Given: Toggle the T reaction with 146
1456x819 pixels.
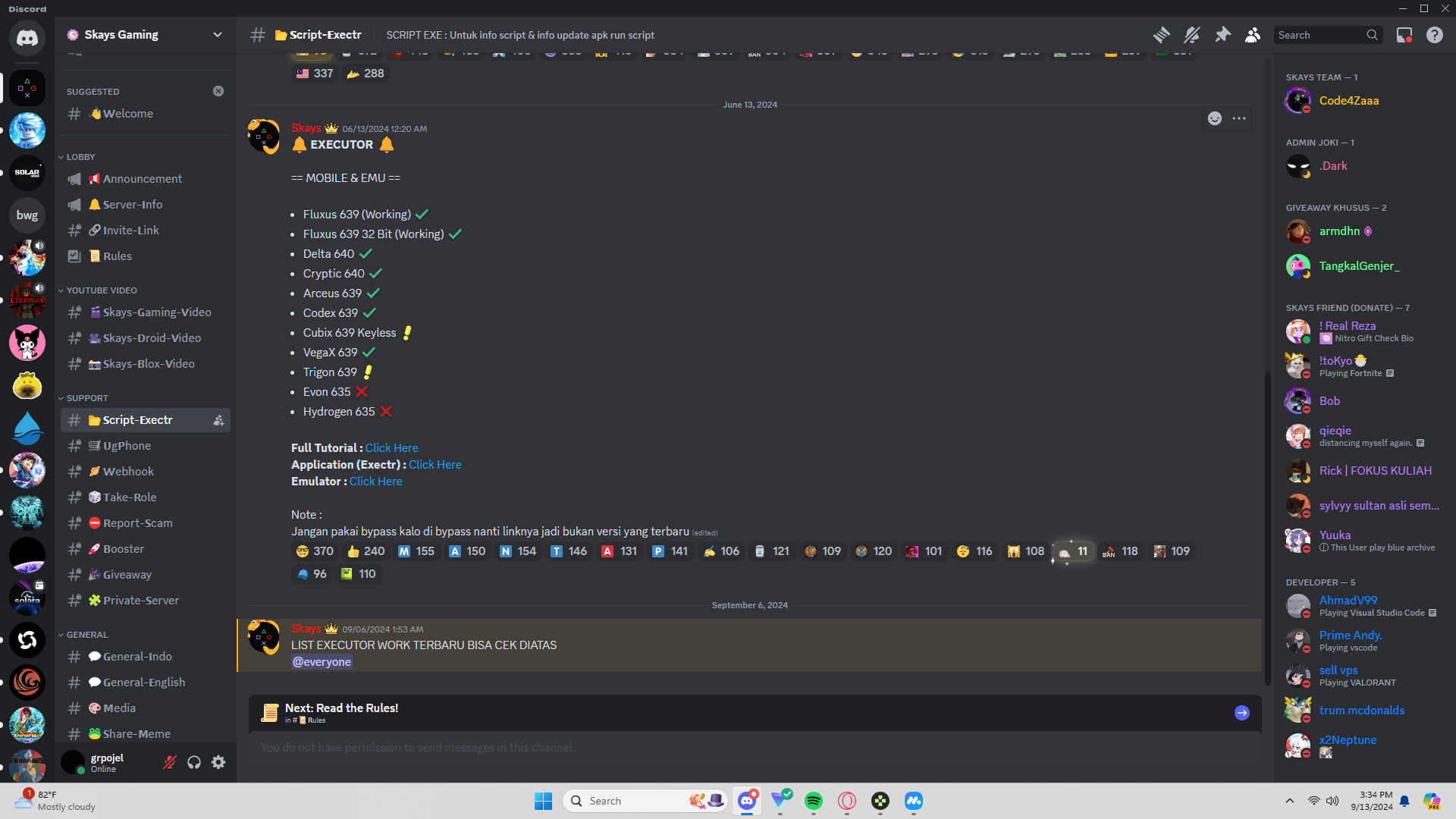Looking at the screenshot, I should (569, 551).
